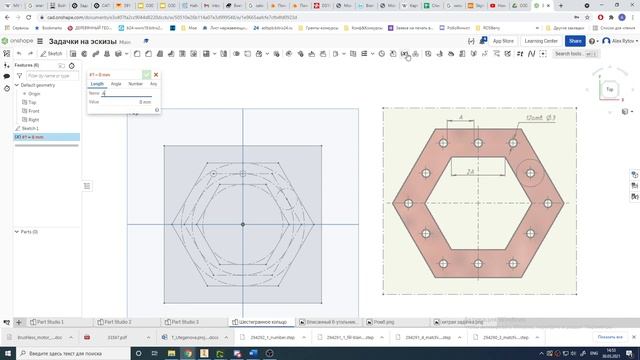The image size is (640, 360).
Task: Click the variable Name input field
Action: coord(127,93)
